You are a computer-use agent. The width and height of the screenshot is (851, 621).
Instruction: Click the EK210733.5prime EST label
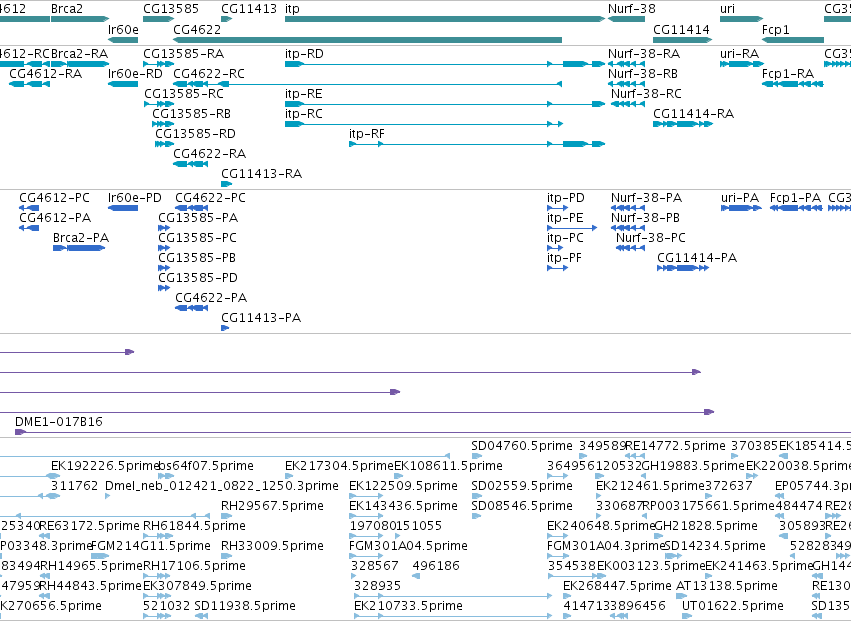click(x=408, y=606)
